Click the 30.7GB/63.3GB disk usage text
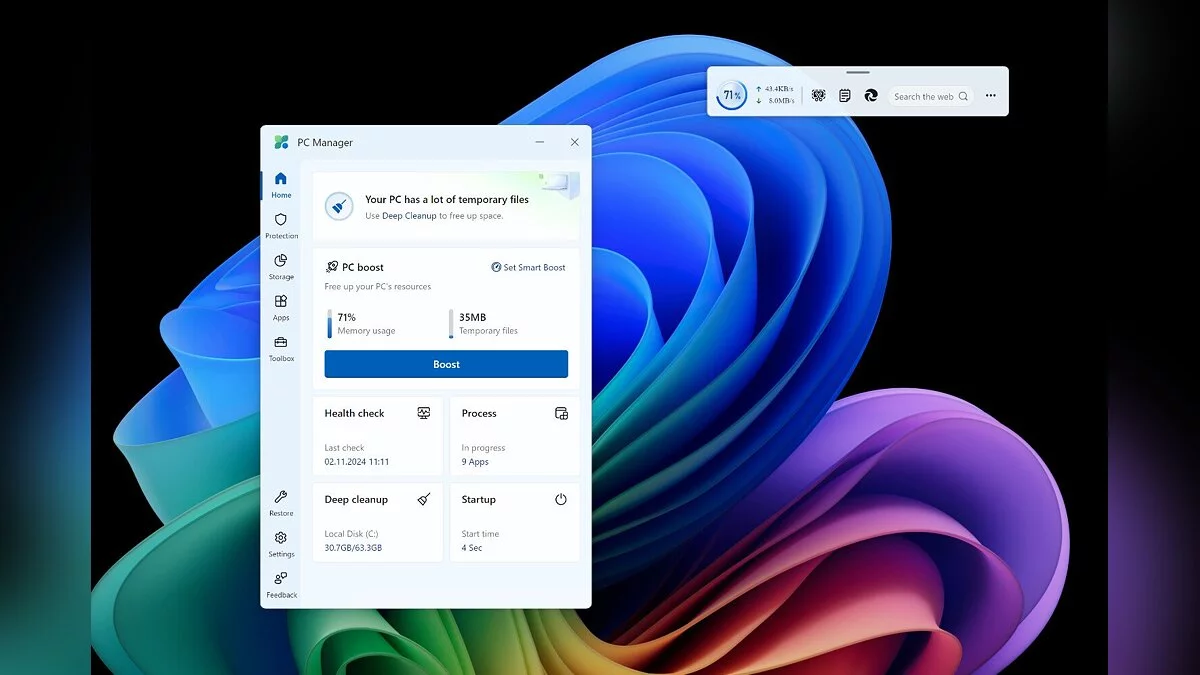This screenshot has height=675, width=1200. 353,548
